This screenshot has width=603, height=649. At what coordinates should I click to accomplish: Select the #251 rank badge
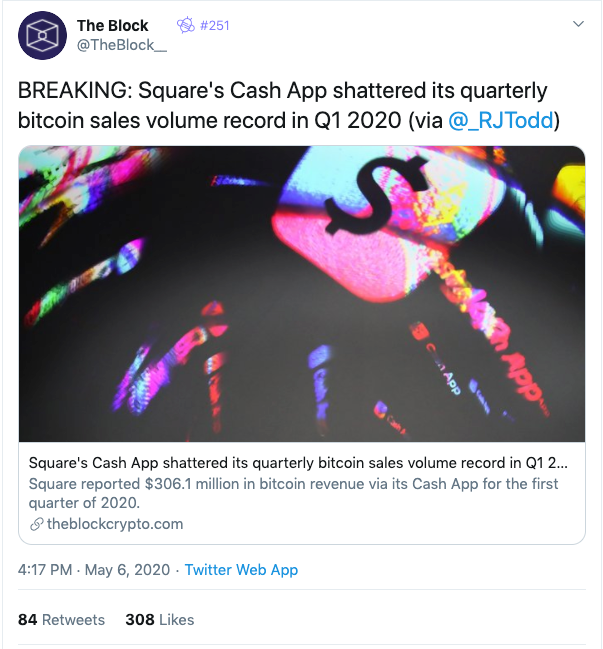point(214,26)
